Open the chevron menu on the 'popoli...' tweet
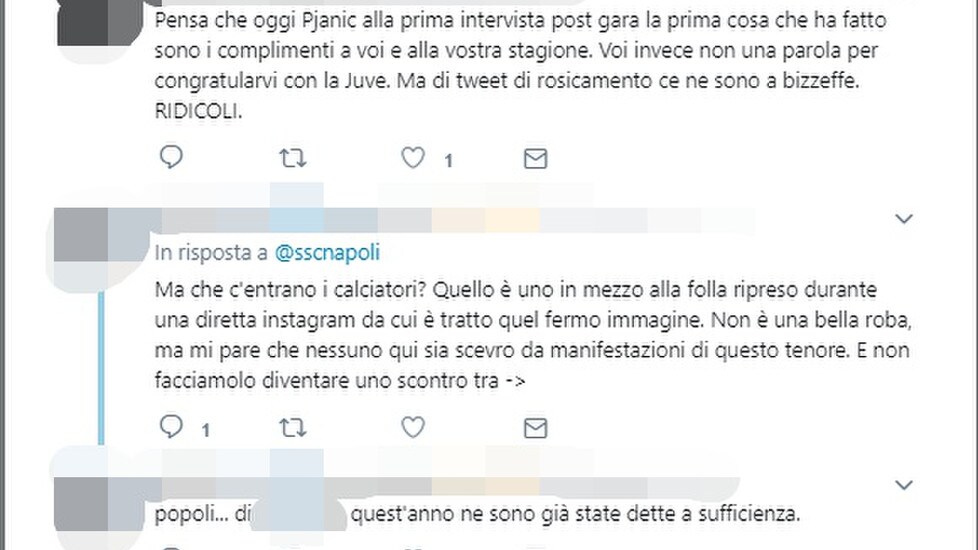The width and height of the screenshot is (978, 550). click(x=904, y=485)
